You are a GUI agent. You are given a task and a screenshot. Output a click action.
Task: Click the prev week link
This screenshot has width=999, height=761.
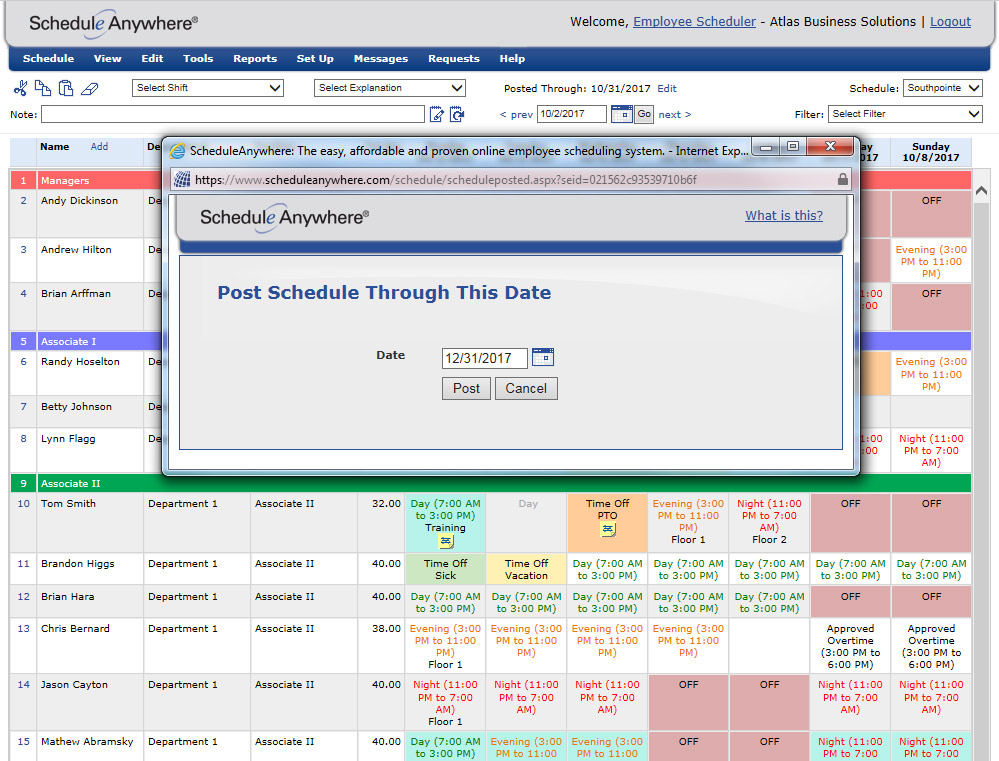[x=516, y=115]
